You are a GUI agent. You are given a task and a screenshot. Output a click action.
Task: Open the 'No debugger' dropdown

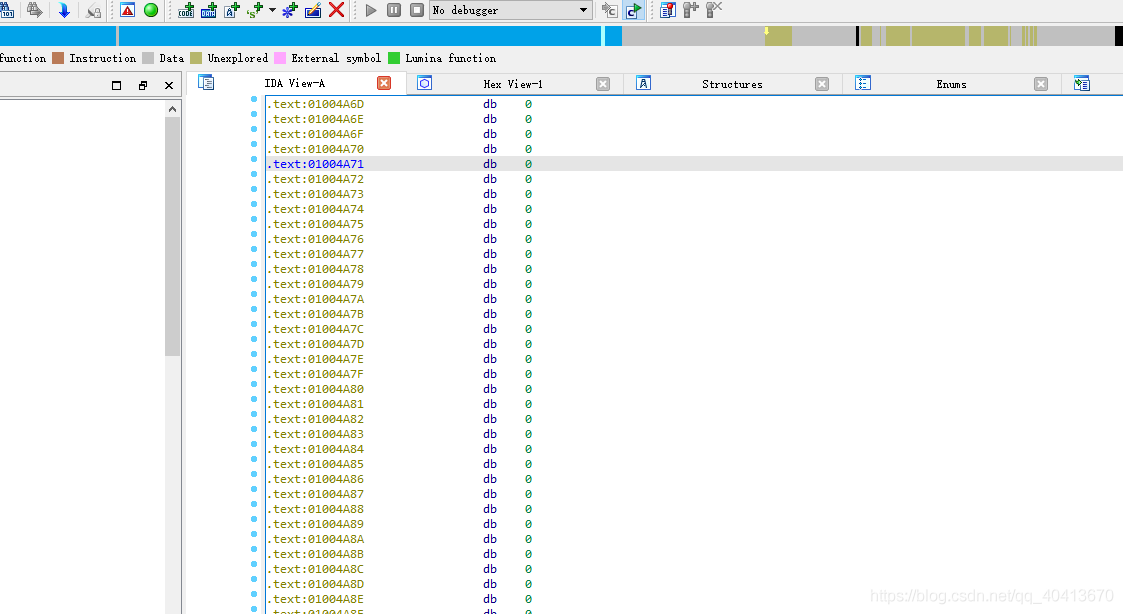click(x=510, y=10)
